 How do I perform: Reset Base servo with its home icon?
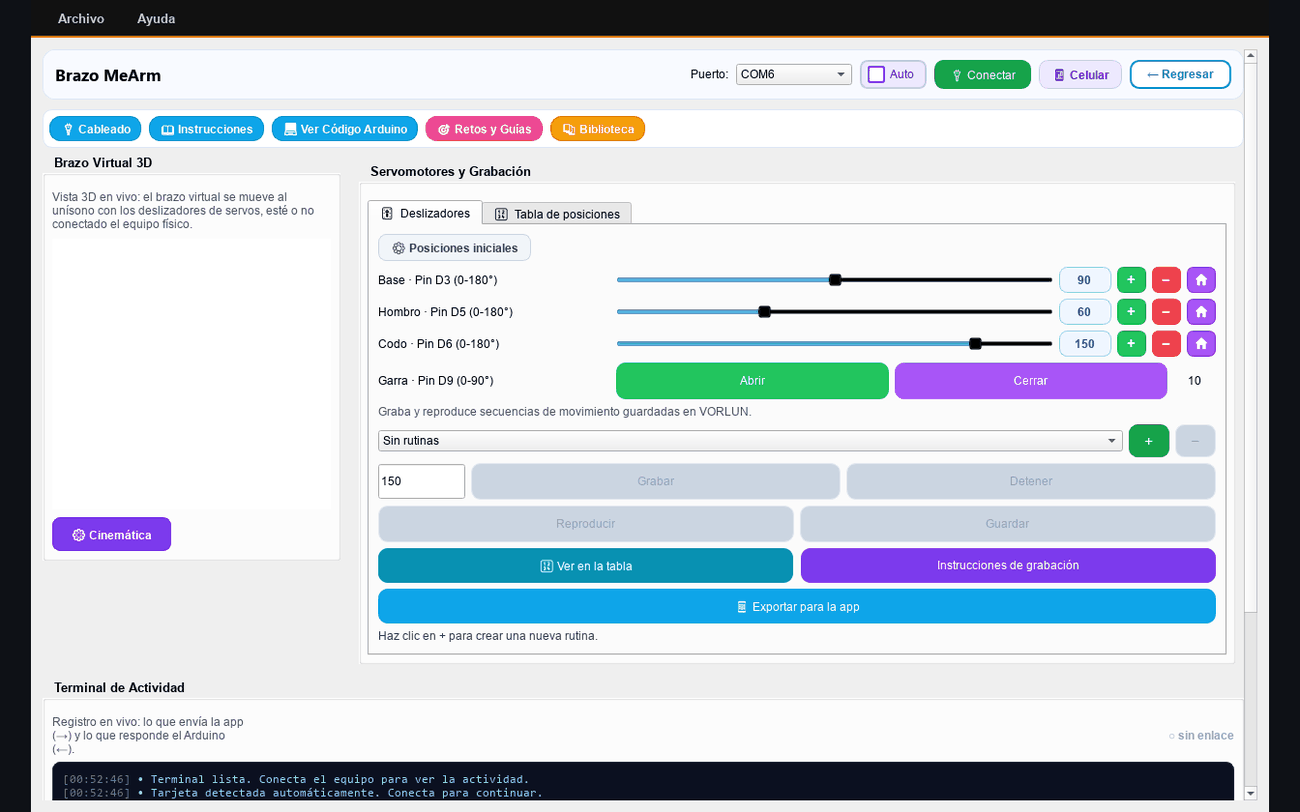[1201, 280]
